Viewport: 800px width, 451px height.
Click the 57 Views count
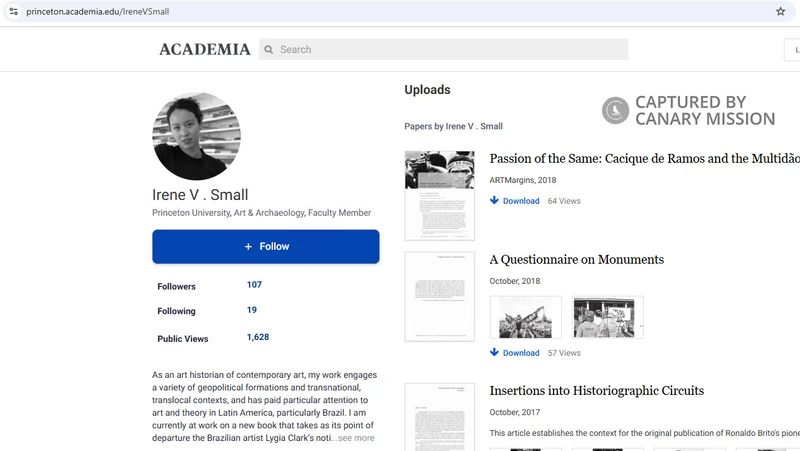coord(564,353)
